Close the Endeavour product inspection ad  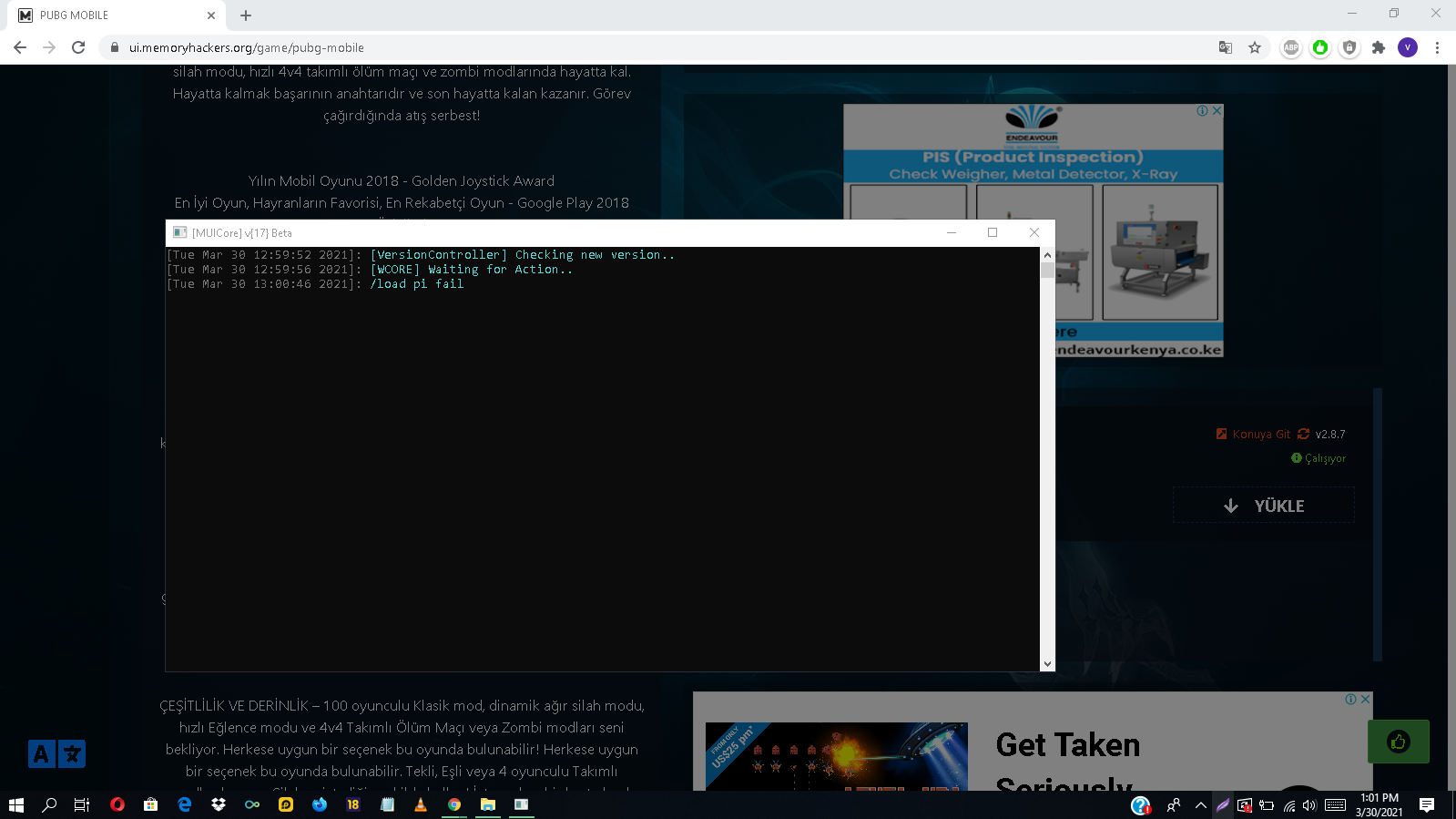[1217, 110]
